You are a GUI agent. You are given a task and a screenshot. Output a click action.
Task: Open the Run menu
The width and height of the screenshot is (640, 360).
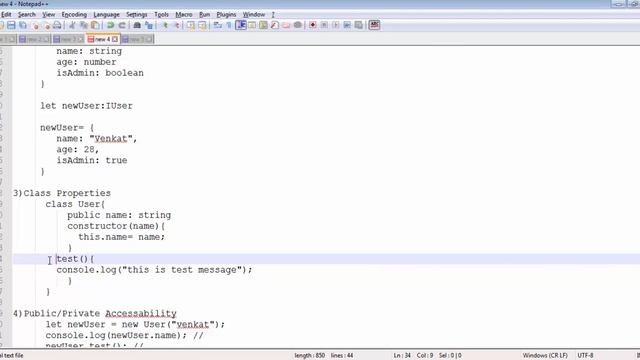[x=204, y=14]
